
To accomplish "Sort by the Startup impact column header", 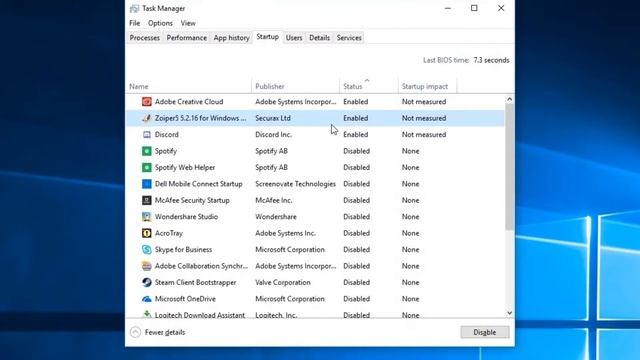I will tap(427, 86).
